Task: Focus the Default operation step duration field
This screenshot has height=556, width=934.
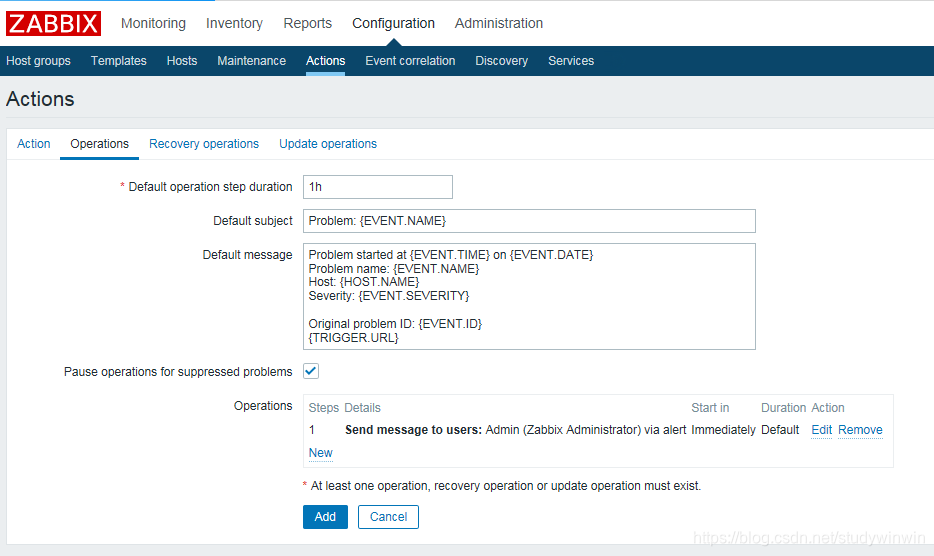Action: pos(378,187)
